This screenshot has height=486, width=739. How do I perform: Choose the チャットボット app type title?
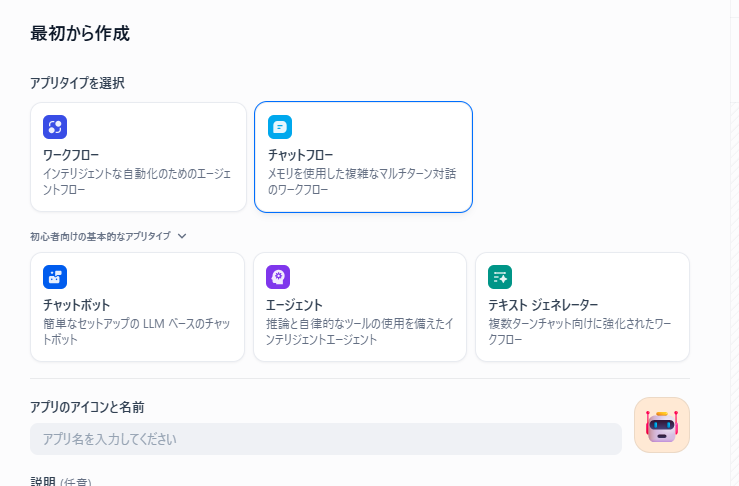[76, 304]
